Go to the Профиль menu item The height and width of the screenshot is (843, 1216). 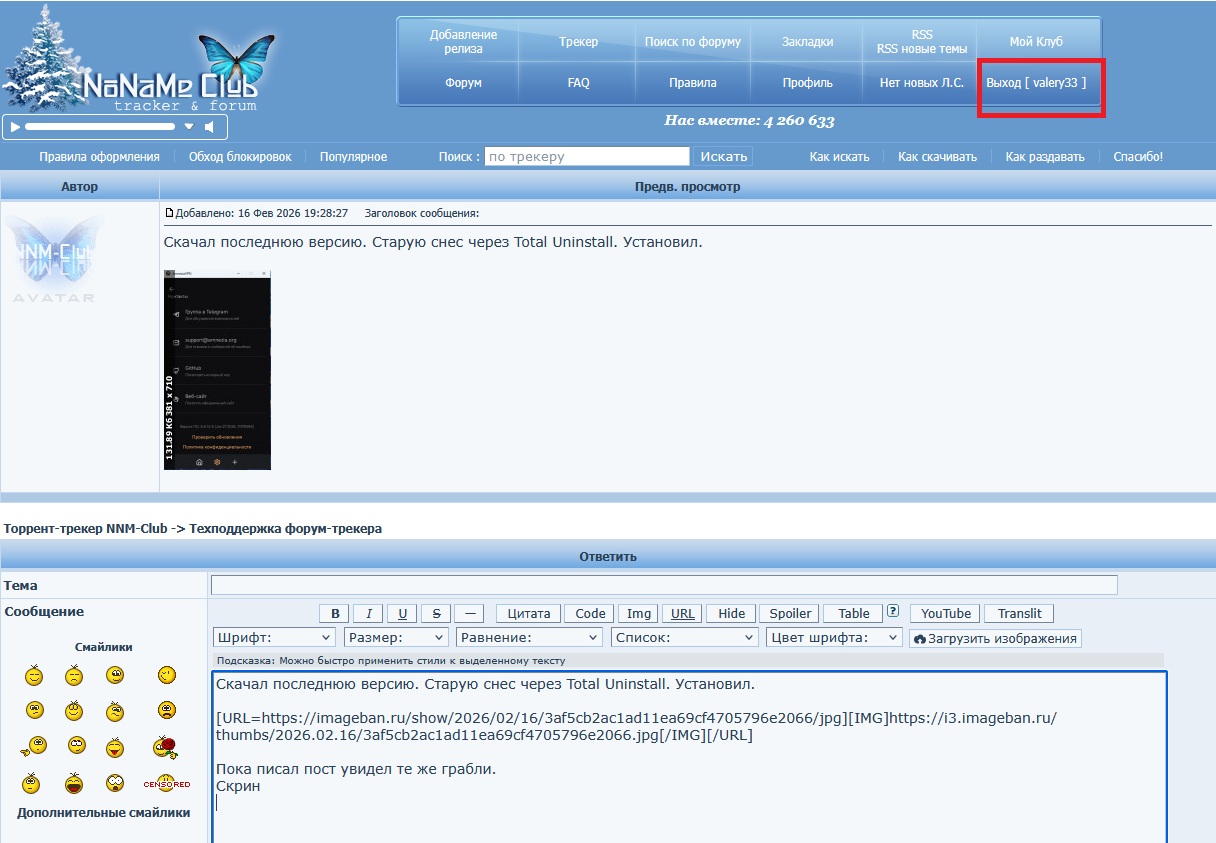click(x=807, y=83)
